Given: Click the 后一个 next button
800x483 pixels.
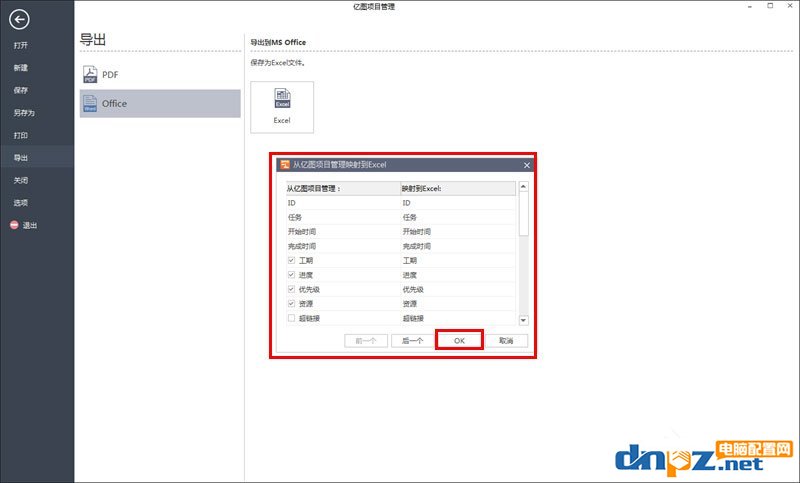Looking at the screenshot, I should (x=412, y=340).
